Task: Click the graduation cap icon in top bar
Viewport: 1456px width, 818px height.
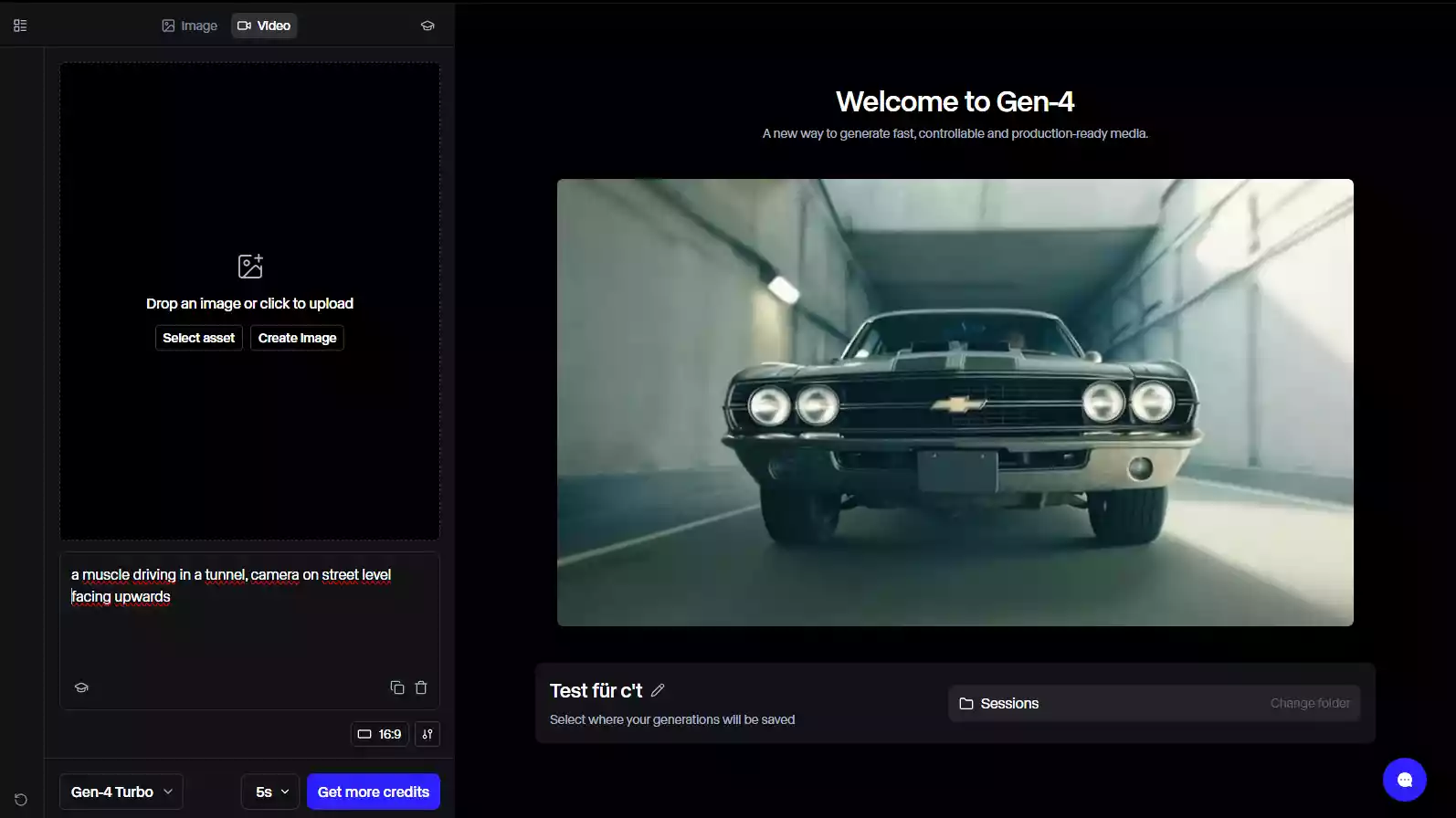Action: (427, 26)
